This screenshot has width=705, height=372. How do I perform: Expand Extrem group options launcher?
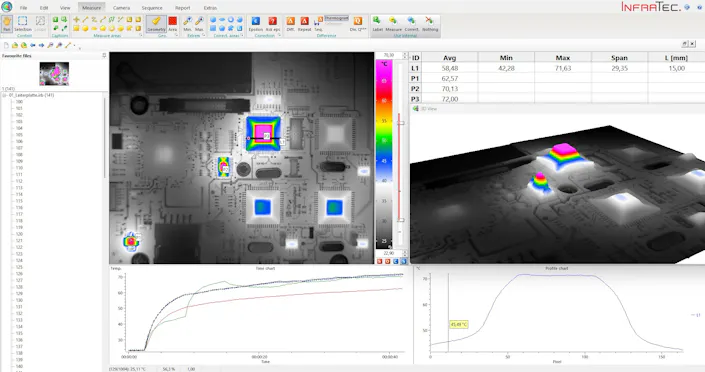[203, 35]
